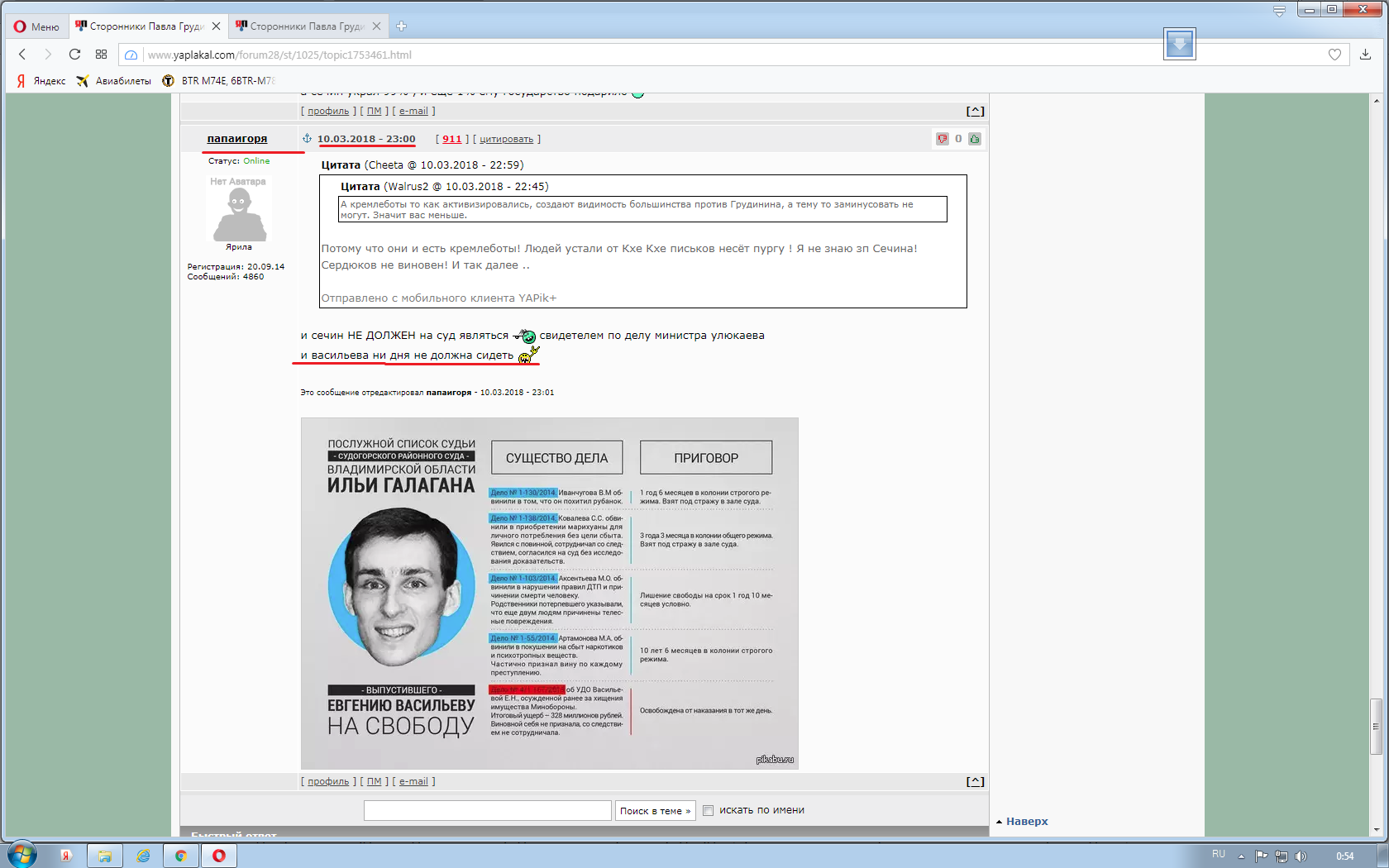The width and height of the screenshot is (1389, 868).
Task: Open e-mail link above папаигоря post
Action: (413, 111)
